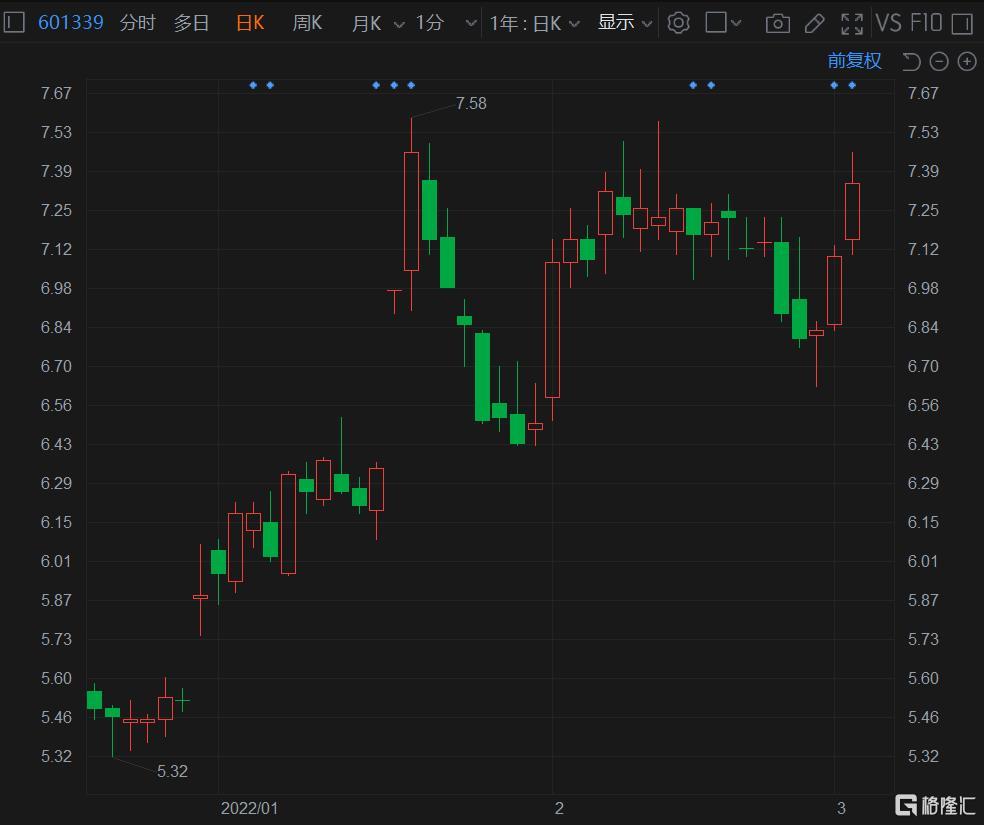The width and height of the screenshot is (984, 825).
Task: Switch to the 周K weekly chart
Action: point(307,23)
